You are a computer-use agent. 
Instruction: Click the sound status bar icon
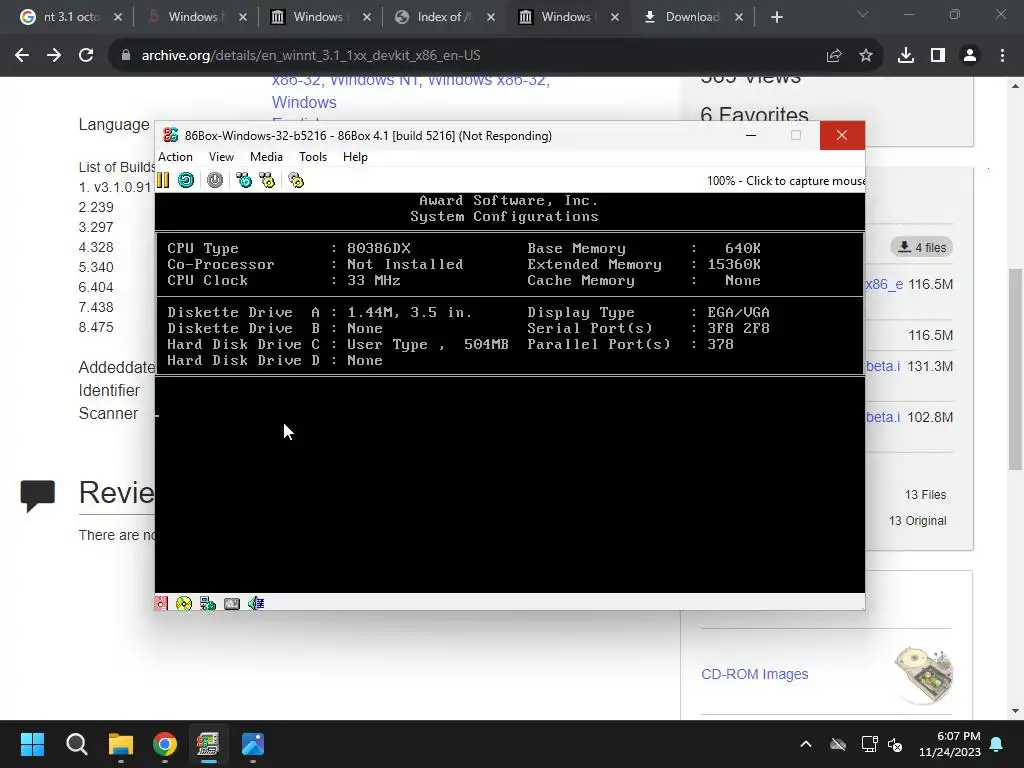click(256, 603)
